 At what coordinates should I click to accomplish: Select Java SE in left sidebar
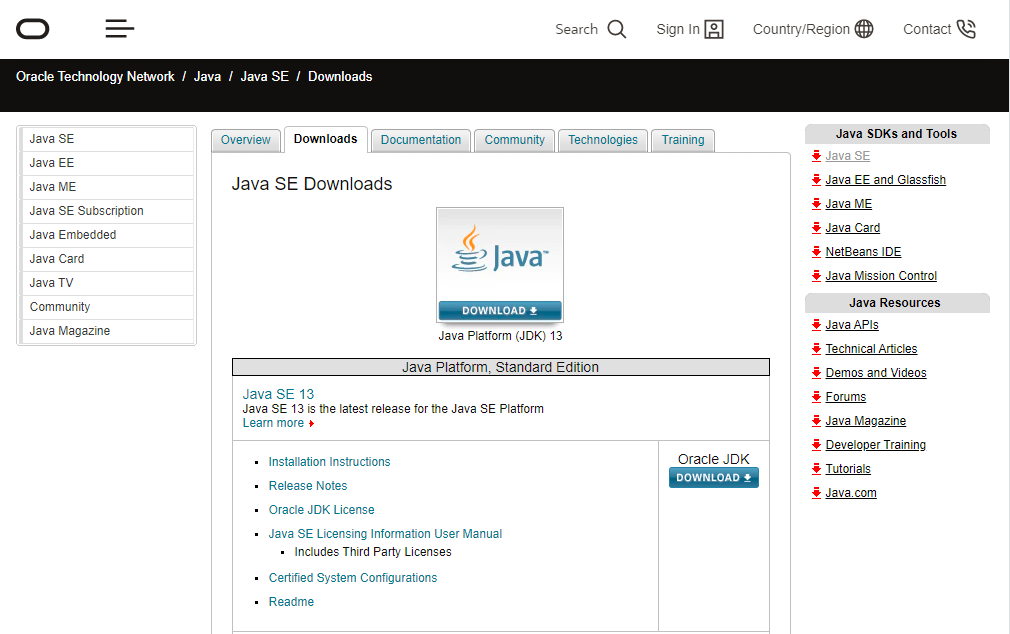106,139
